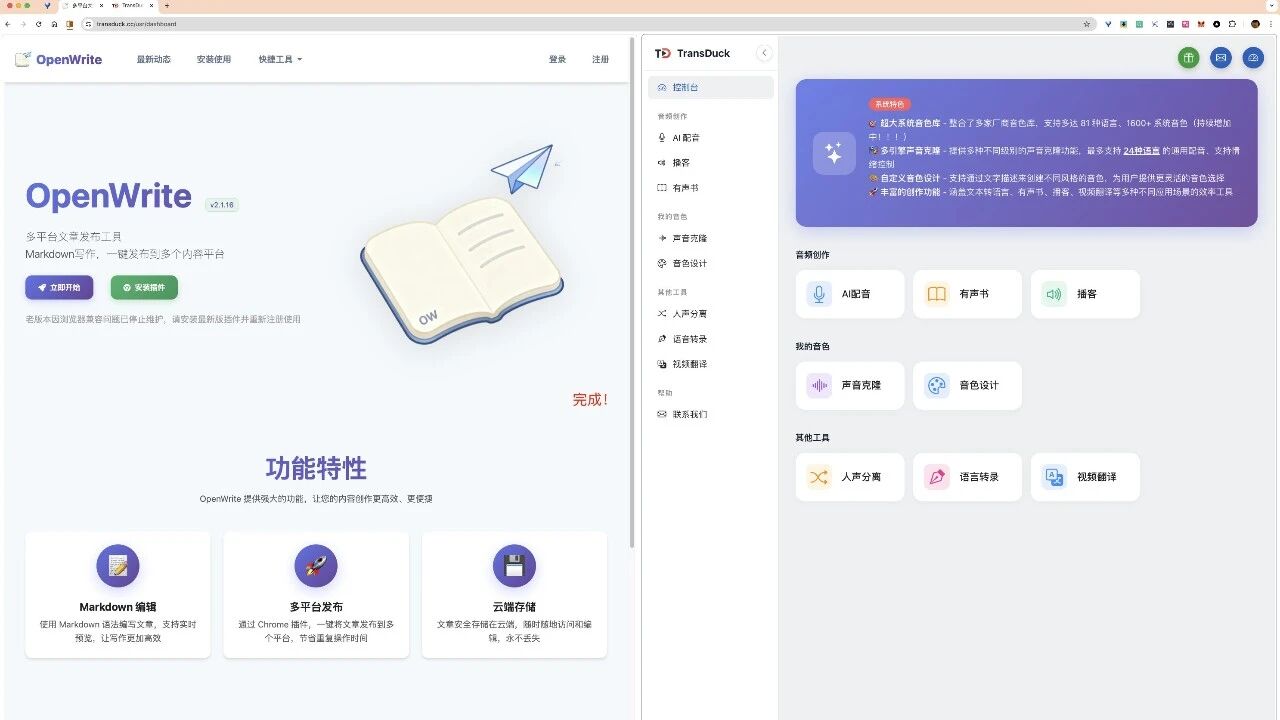Image resolution: width=1280 pixels, height=720 pixels.
Task: Bookmark the page with the star icon
Action: (1088, 23)
